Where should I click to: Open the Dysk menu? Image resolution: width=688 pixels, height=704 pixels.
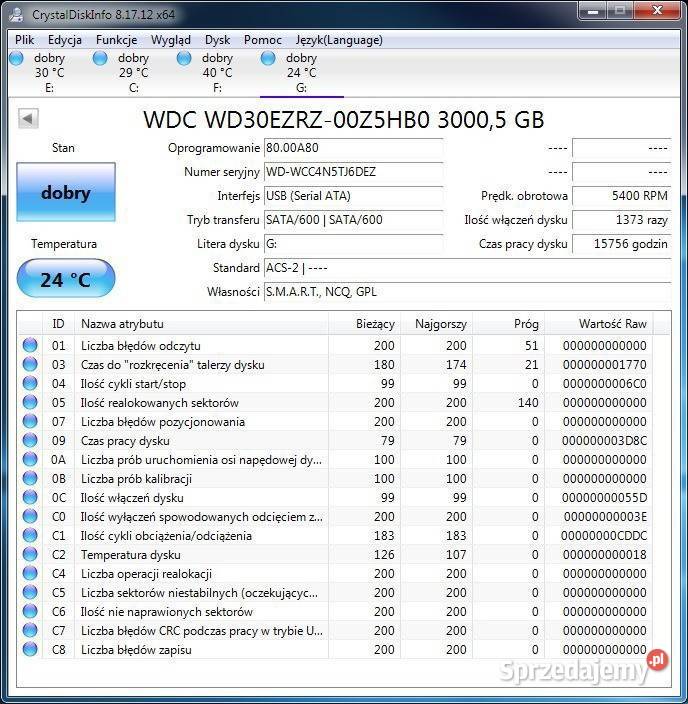[217, 40]
